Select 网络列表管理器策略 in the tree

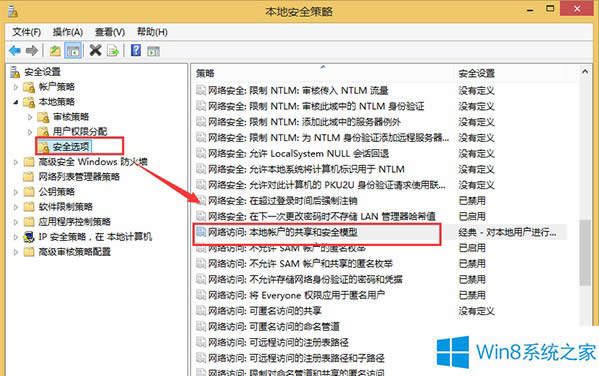point(79,177)
